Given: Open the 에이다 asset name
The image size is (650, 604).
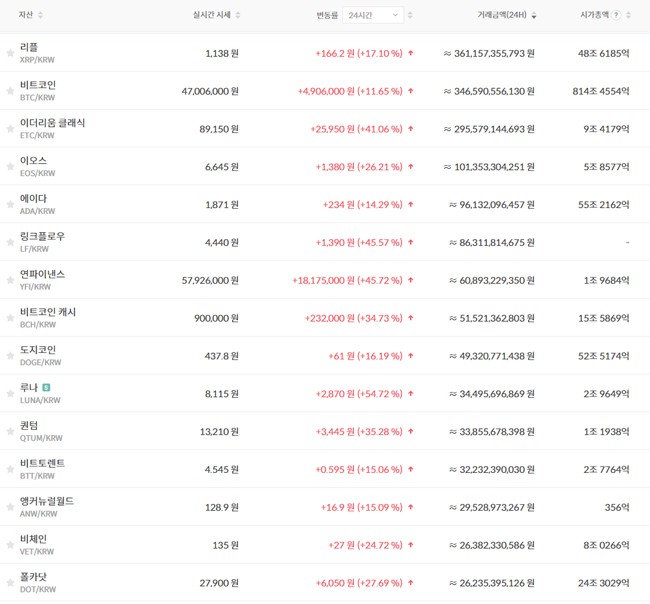Looking at the screenshot, I should point(33,199).
